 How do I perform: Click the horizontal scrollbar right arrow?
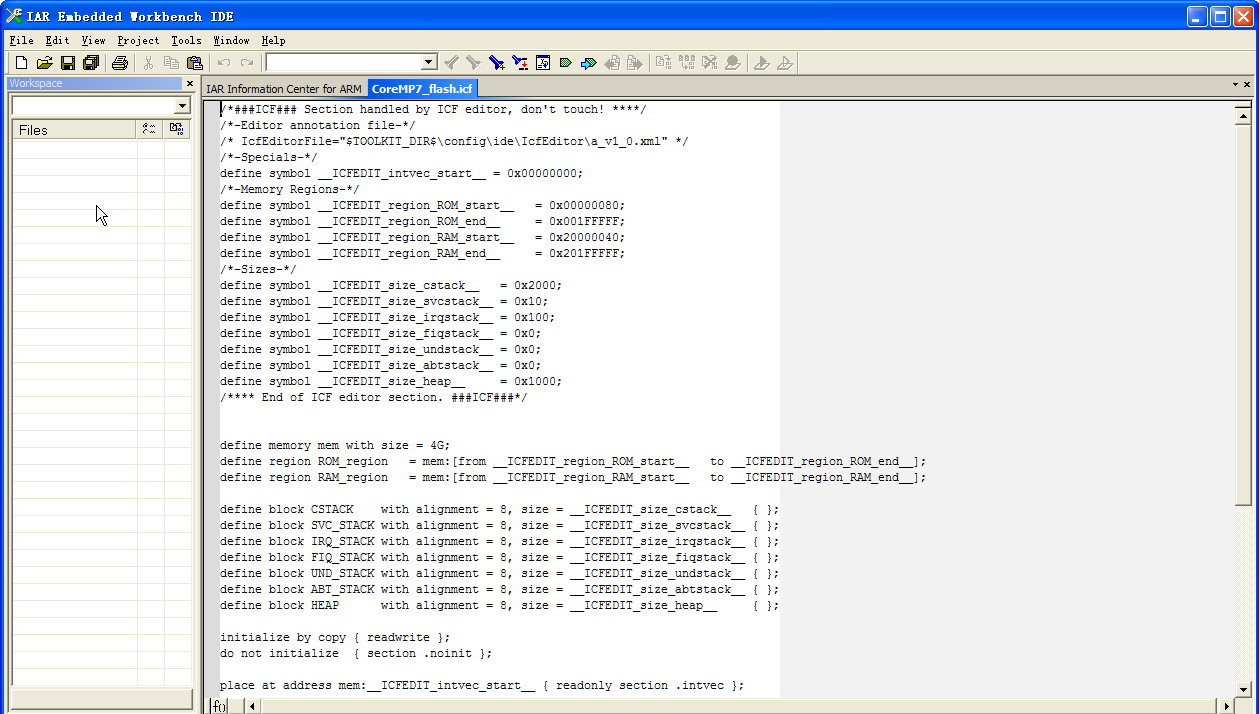click(1227, 706)
